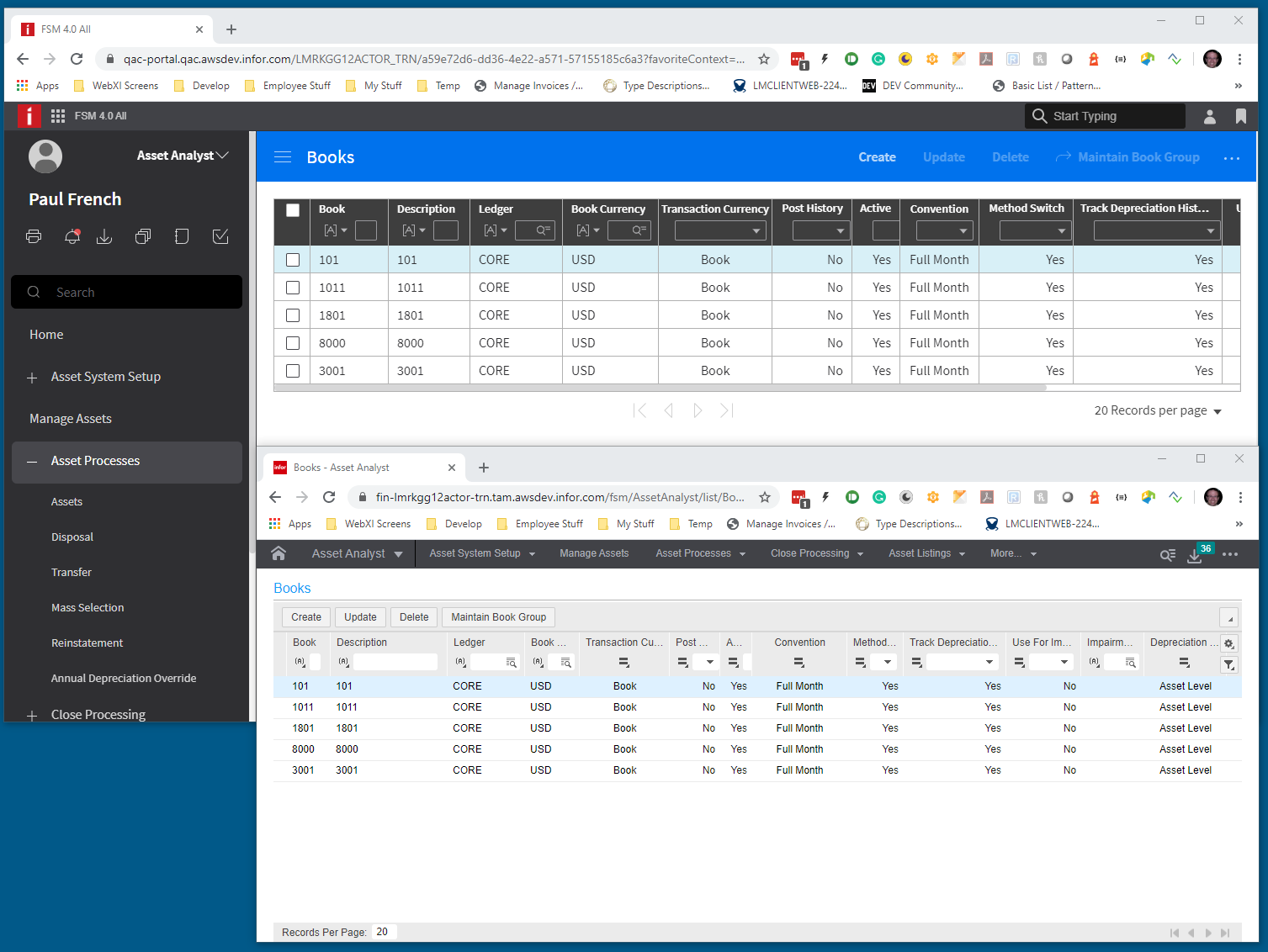Toggle the select-all checkbox in Books header
The width and height of the screenshot is (1268, 952).
[293, 210]
